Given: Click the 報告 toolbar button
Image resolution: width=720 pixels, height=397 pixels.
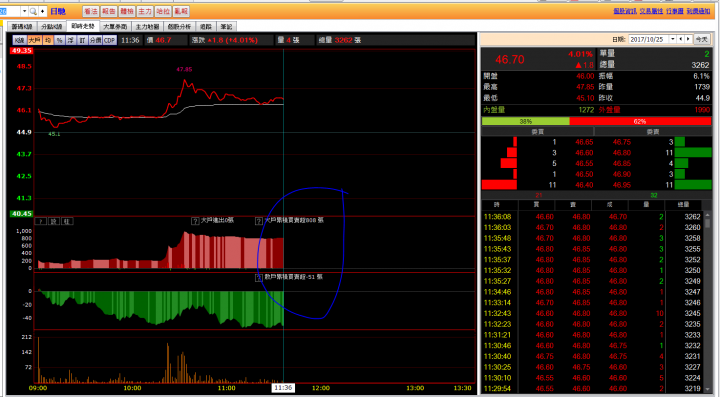Looking at the screenshot, I should coord(109,11).
